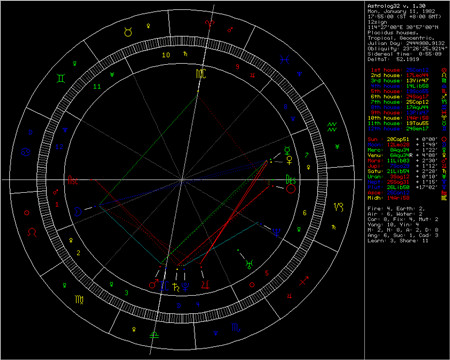Click the 'Sidereal time' line in sidebar
The height and width of the screenshot is (360, 450).
click(404, 54)
